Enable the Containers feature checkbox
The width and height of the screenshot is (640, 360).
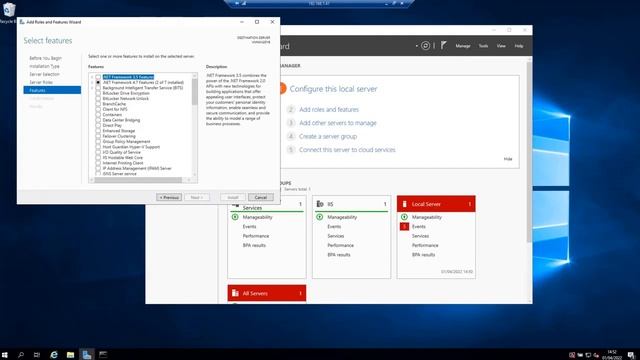tap(98, 114)
